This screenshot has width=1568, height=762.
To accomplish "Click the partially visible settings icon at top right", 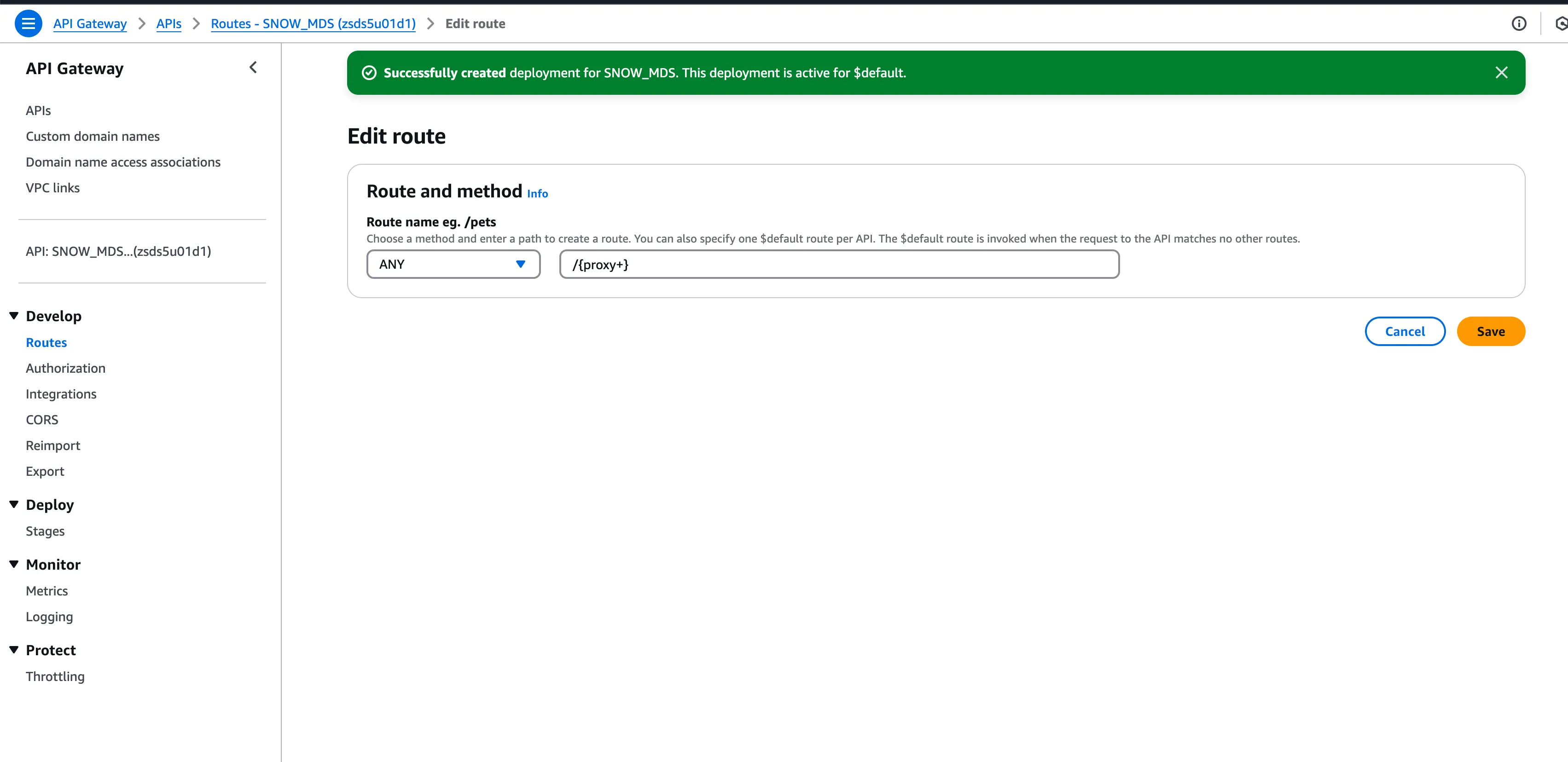I will click(1561, 24).
